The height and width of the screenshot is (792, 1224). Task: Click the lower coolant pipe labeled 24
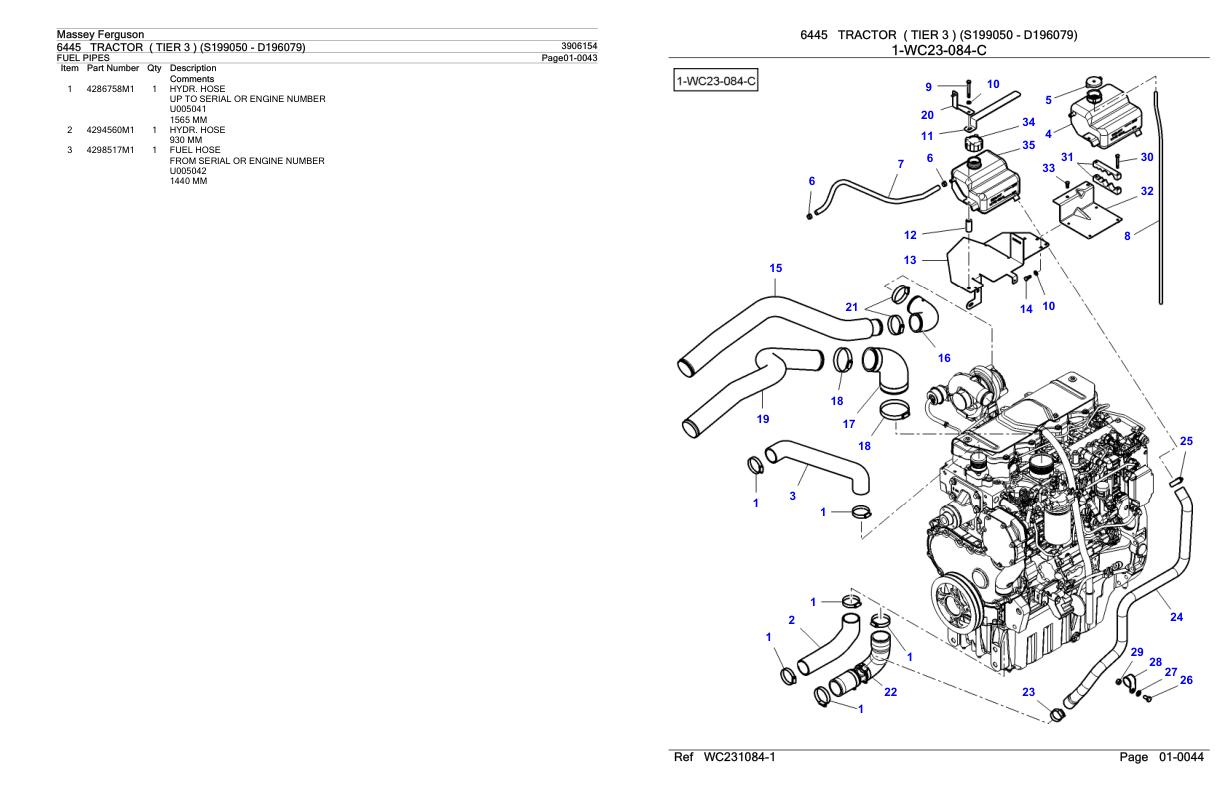pos(1130,600)
